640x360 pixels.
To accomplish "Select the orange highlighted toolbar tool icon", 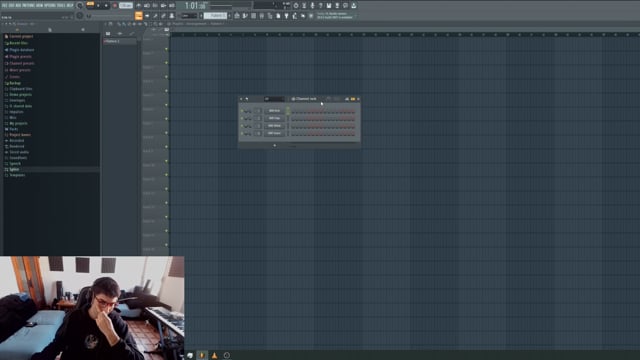I will coord(139,16).
